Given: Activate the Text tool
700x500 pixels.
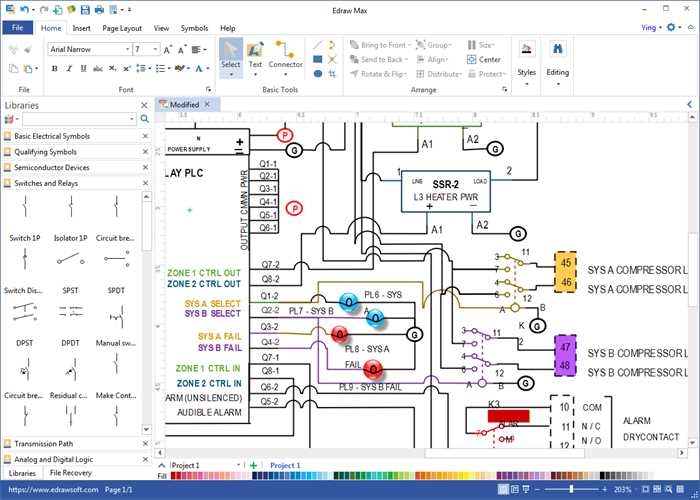Looking at the screenshot, I should click(255, 53).
